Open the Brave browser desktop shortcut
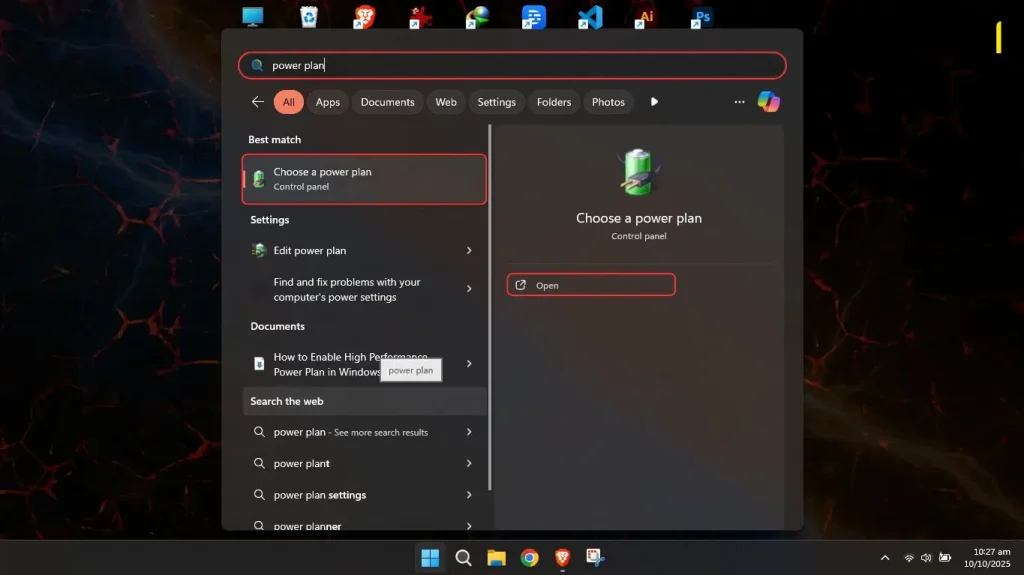1024x575 pixels. 365,17
